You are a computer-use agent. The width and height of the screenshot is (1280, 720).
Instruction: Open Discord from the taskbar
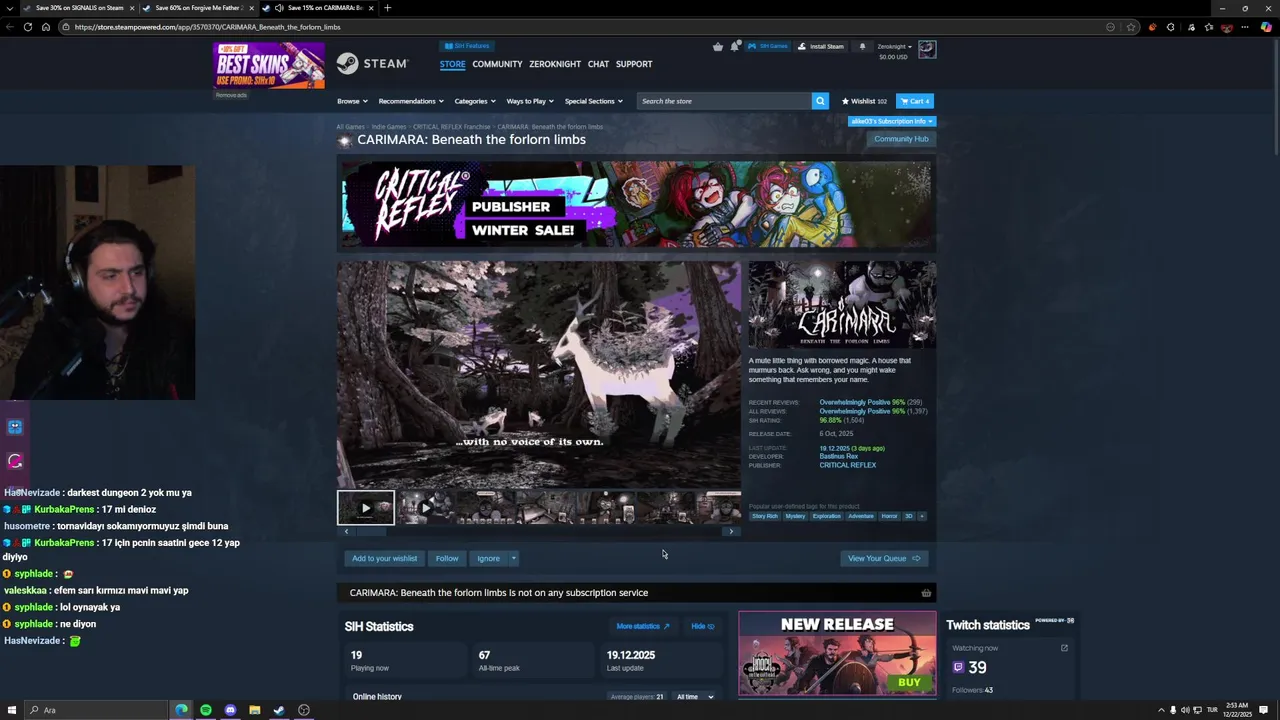230,710
